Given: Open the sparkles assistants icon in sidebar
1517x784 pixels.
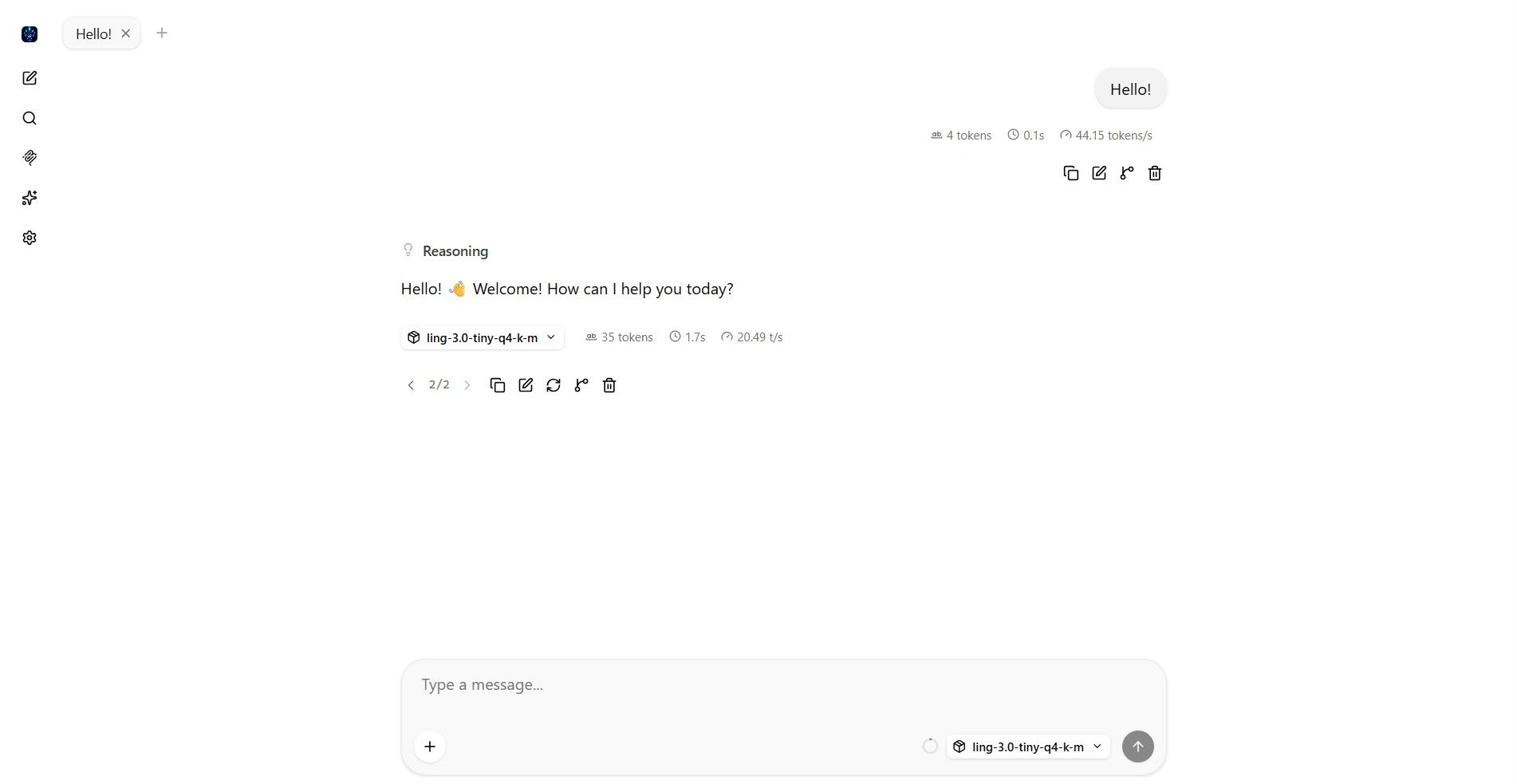Looking at the screenshot, I should click(x=30, y=198).
